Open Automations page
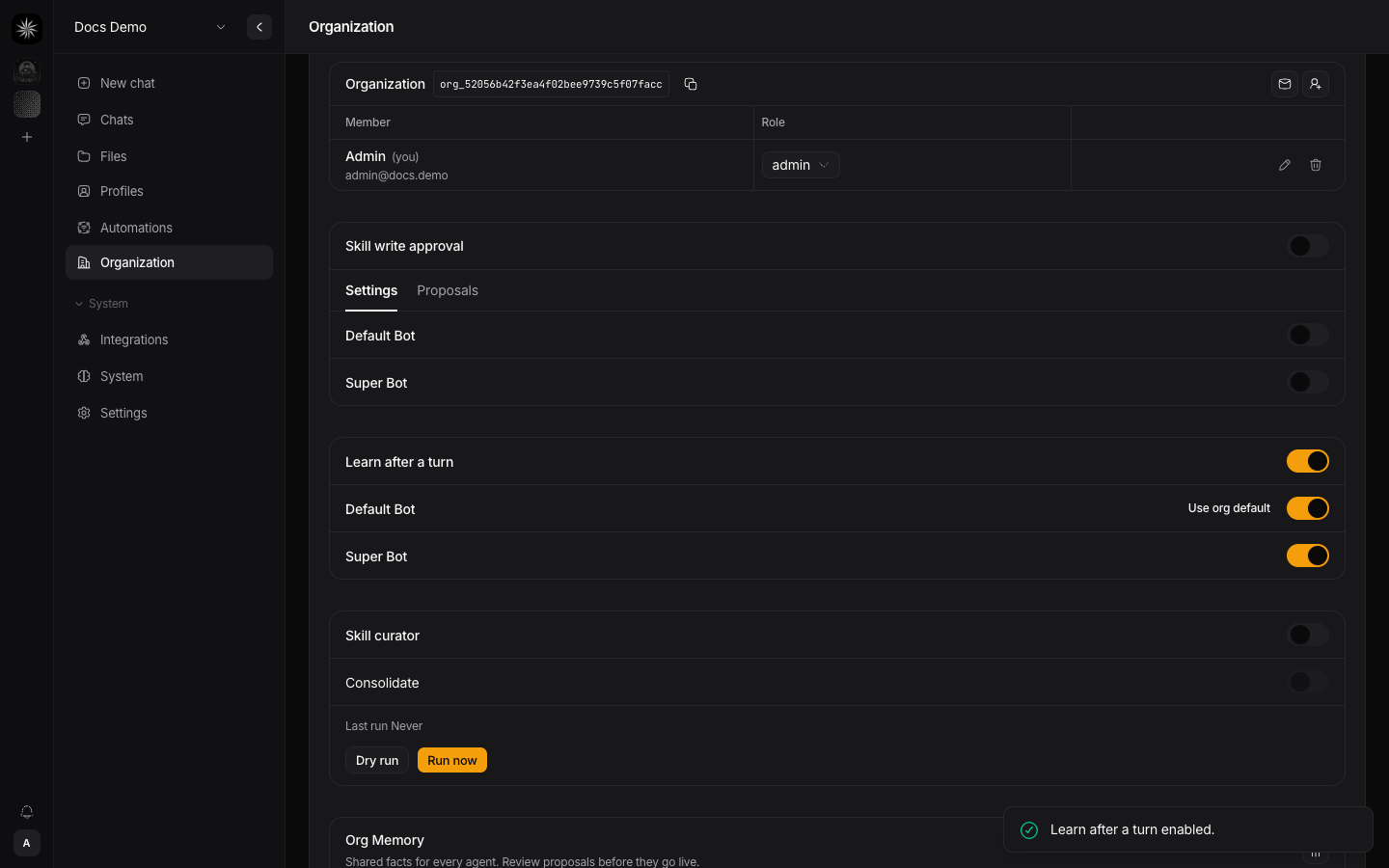The width and height of the screenshot is (1389, 868). click(x=169, y=228)
